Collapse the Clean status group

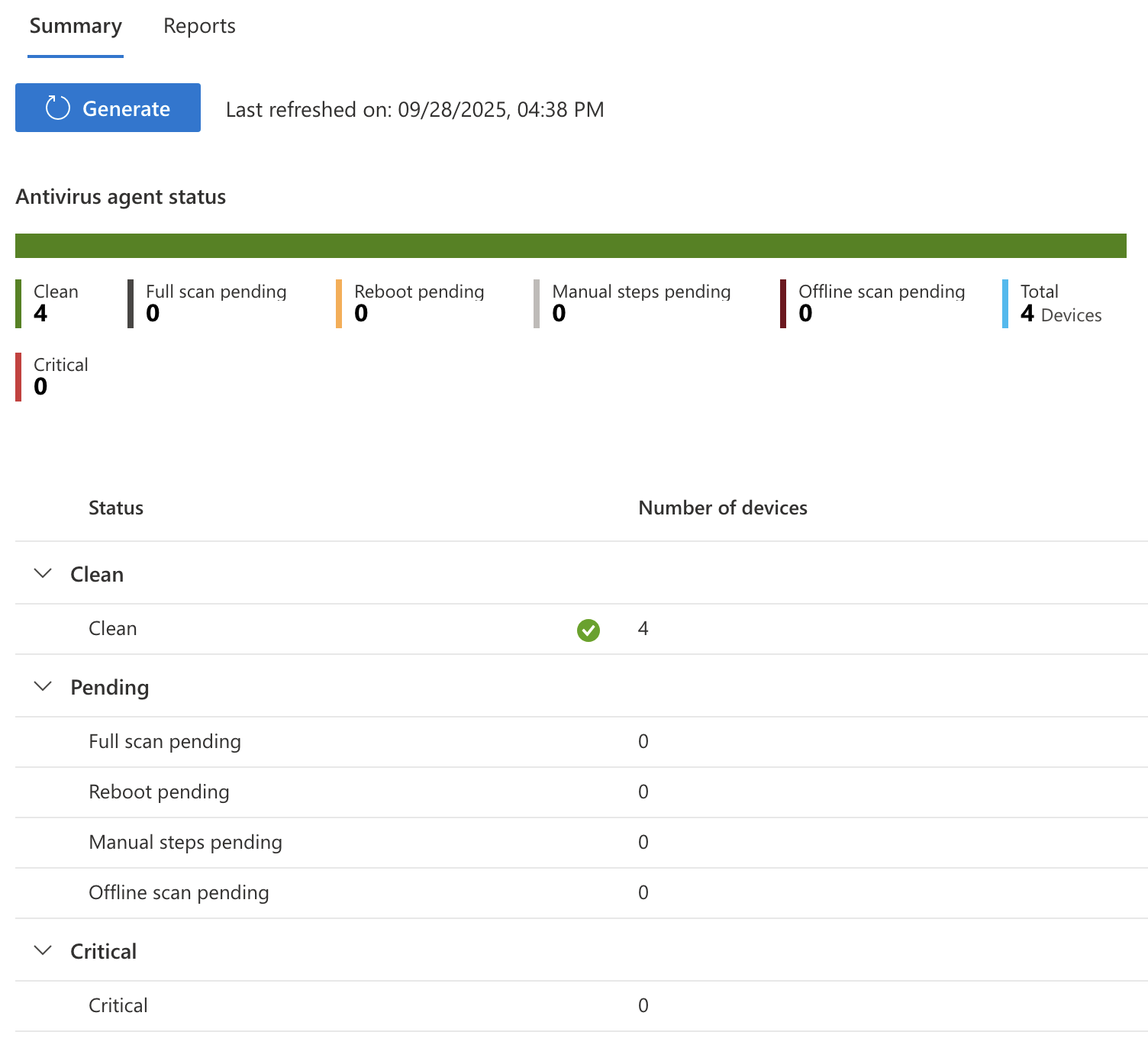click(43, 573)
